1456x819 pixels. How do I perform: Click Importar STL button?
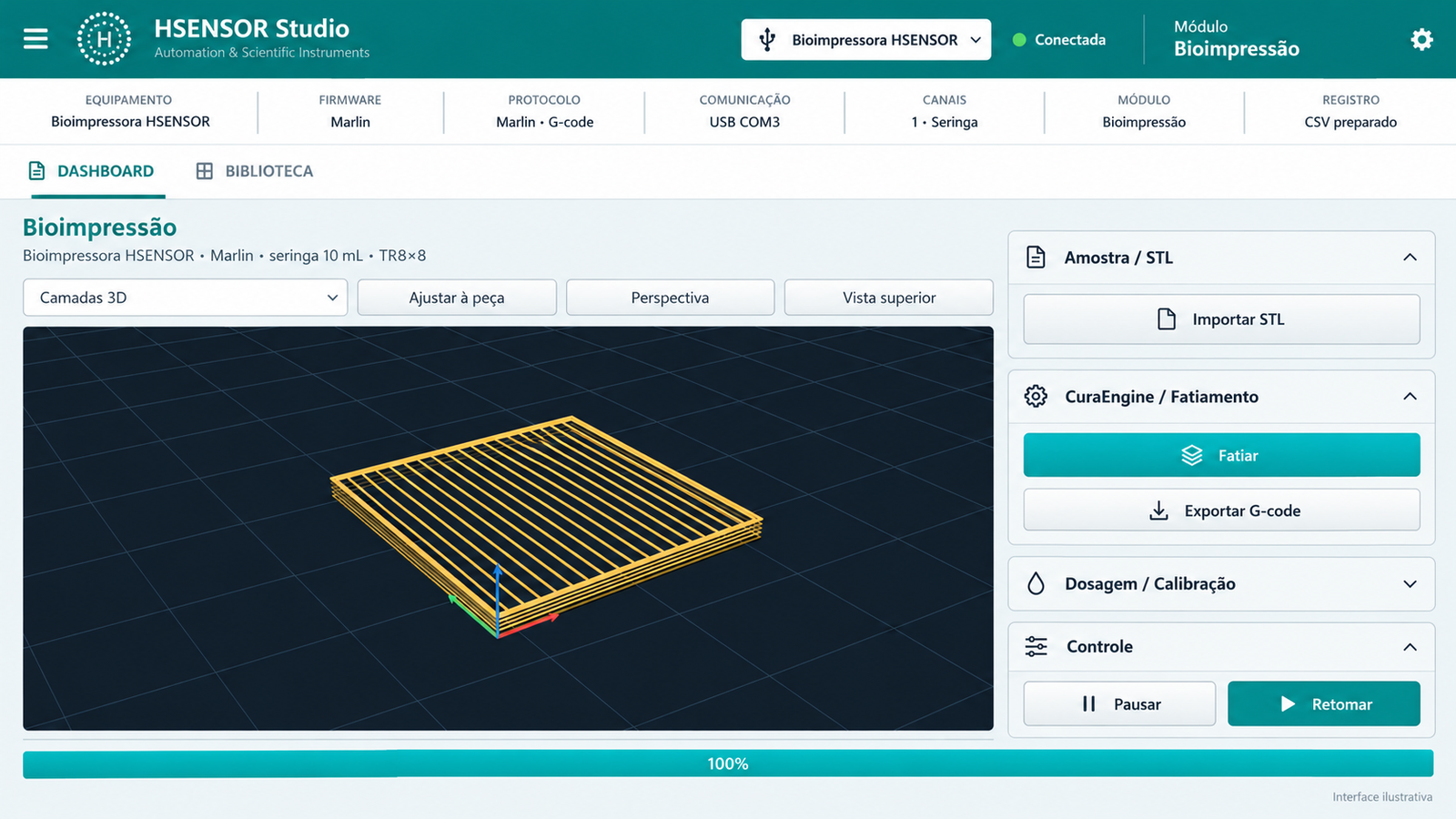pos(1221,319)
